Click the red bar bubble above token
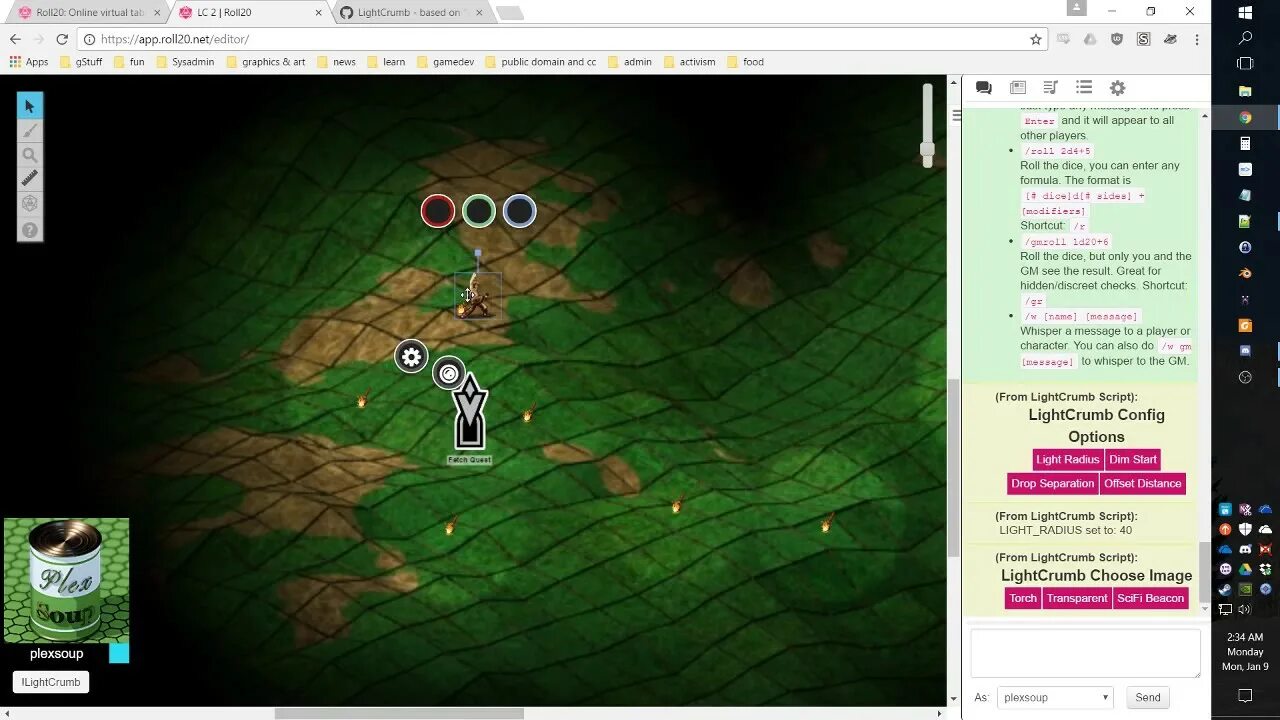 click(x=438, y=211)
